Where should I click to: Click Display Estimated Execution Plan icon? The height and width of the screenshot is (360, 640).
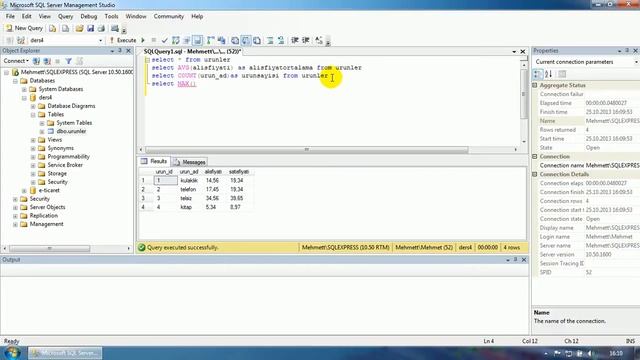176,40
